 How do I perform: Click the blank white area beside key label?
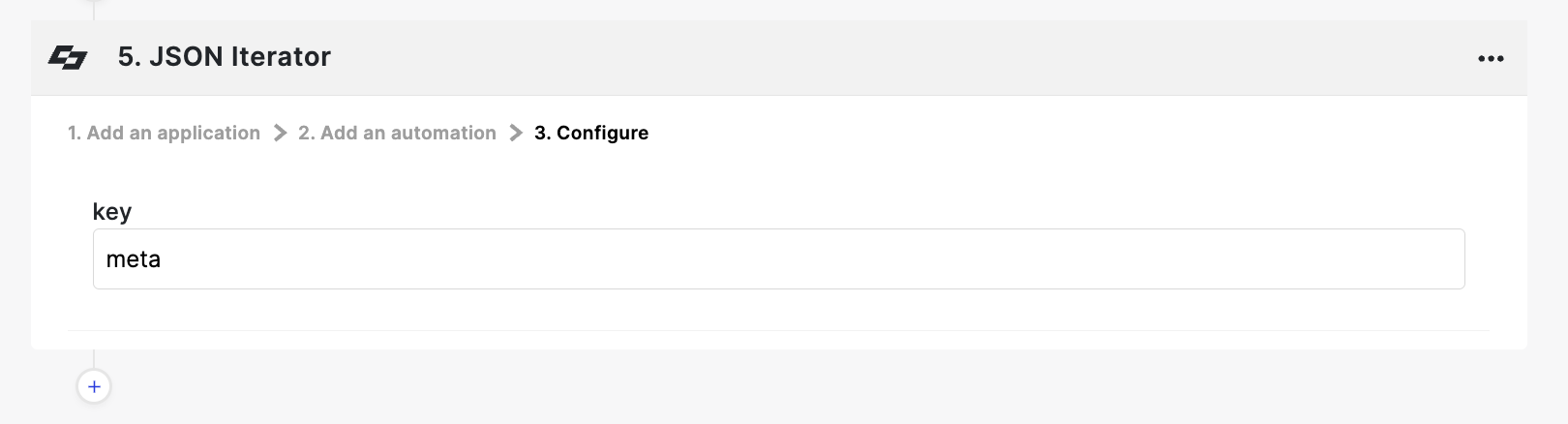pyautogui.click(x=774, y=211)
